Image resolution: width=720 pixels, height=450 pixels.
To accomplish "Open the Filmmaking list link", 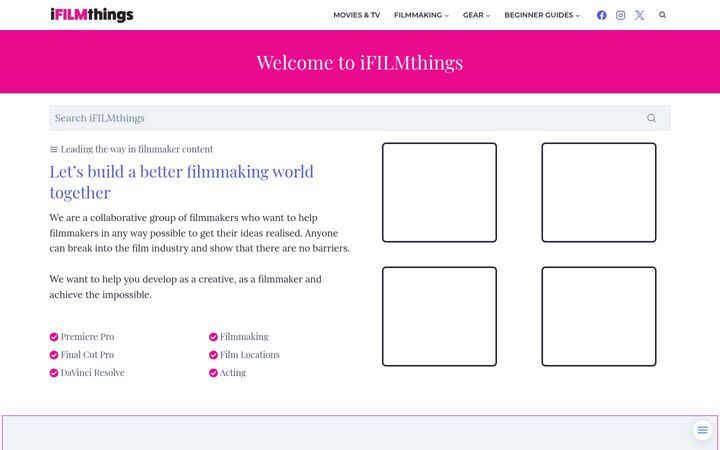I will click(x=244, y=337).
